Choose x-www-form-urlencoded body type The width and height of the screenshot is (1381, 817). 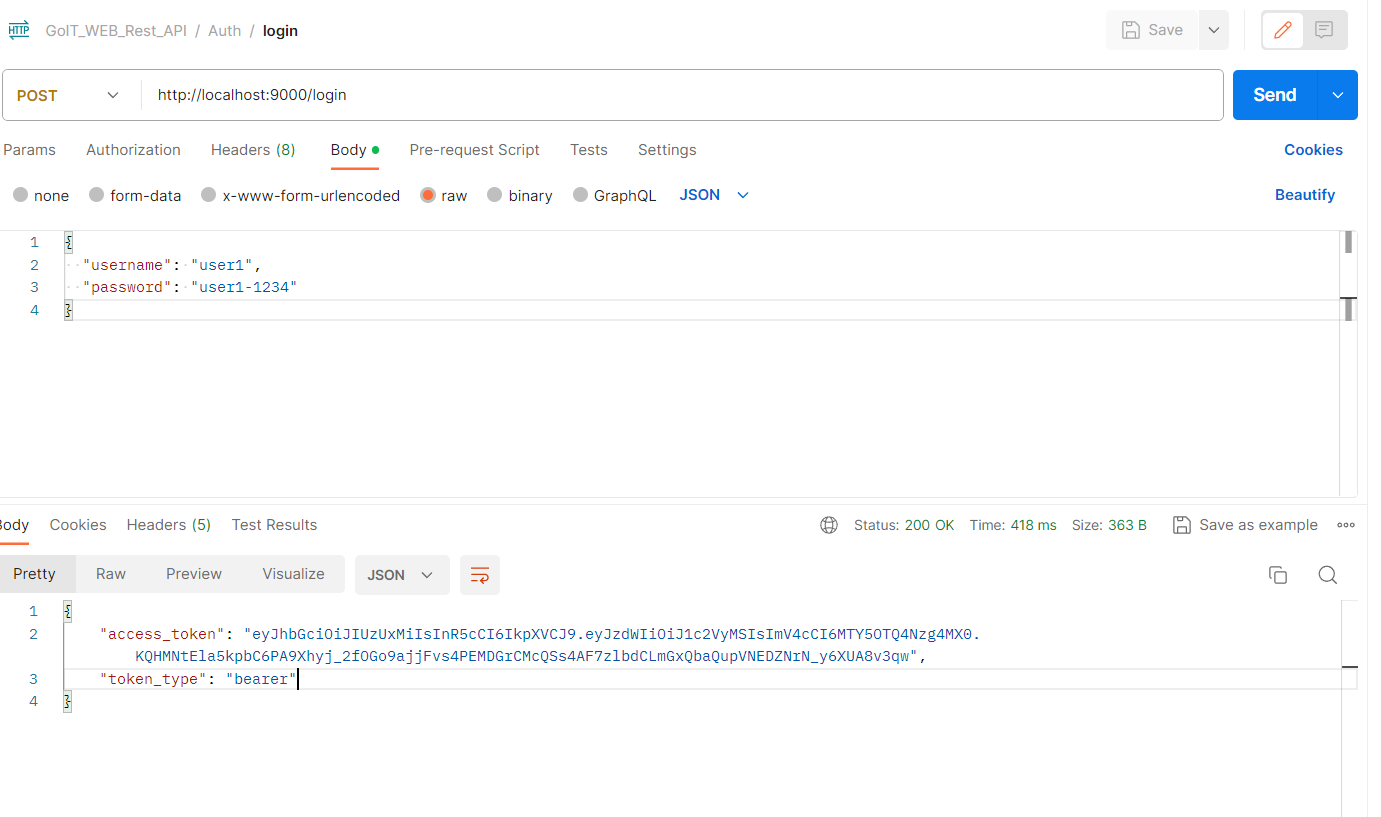click(x=300, y=195)
